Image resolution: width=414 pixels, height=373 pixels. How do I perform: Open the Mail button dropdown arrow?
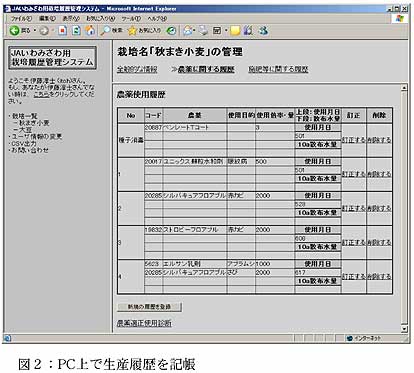194,31
